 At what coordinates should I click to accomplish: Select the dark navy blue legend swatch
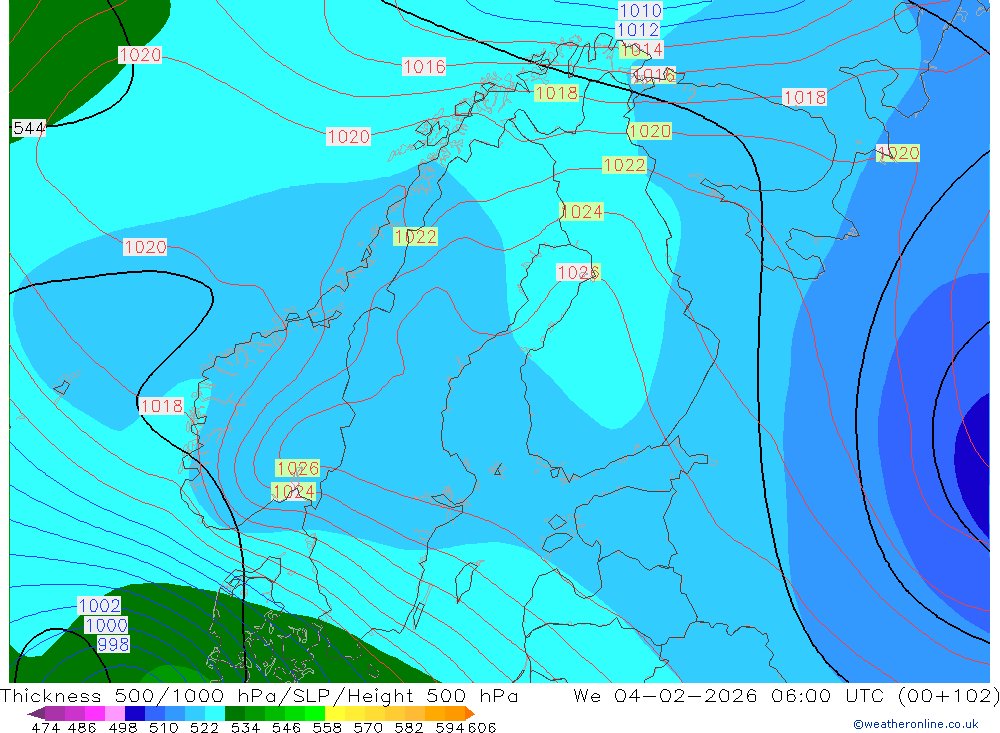[x=135, y=713]
